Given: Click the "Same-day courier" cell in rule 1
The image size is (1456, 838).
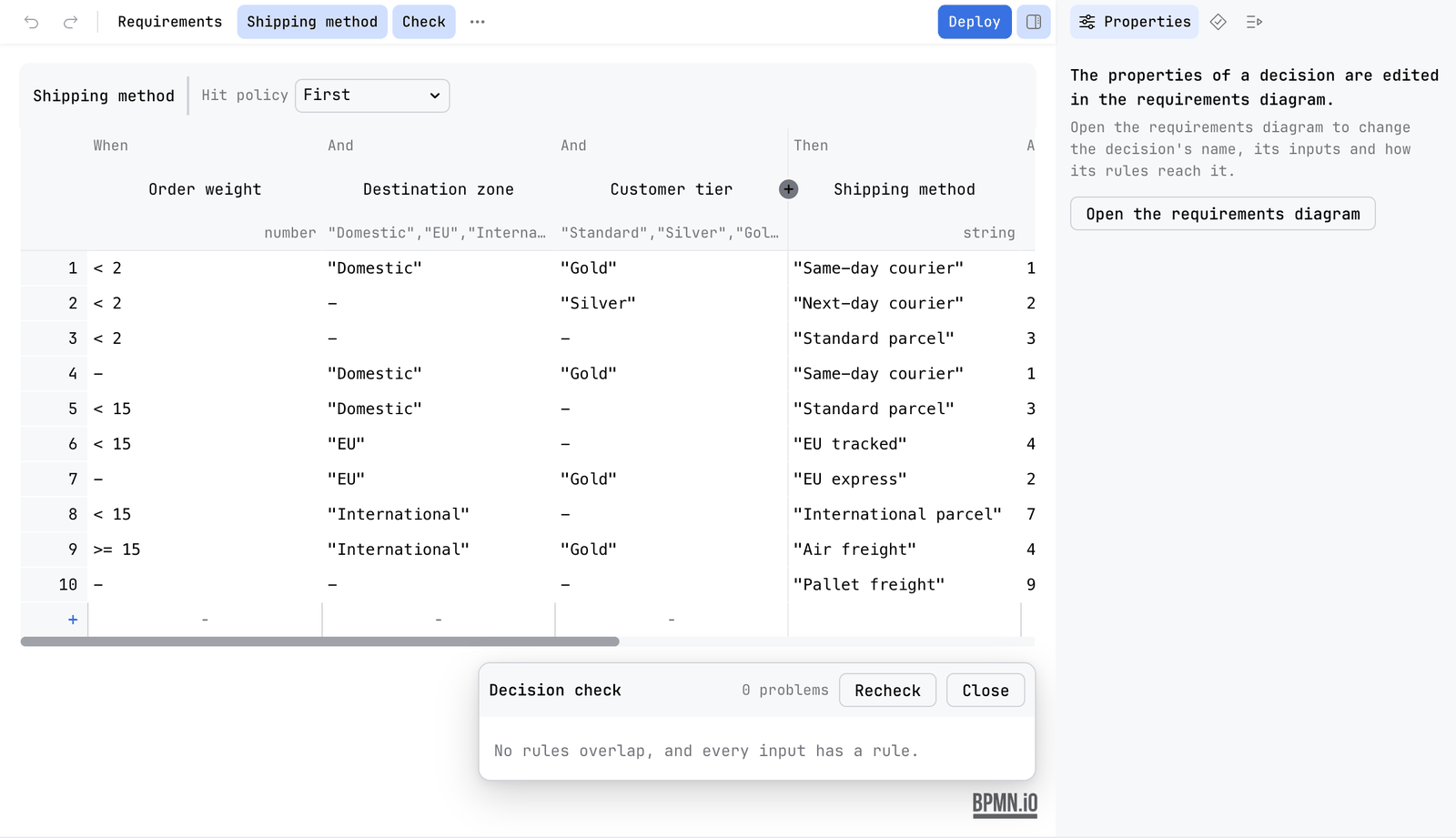Looking at the screenshot, I should pyautogui.click(x=905, y=268).
